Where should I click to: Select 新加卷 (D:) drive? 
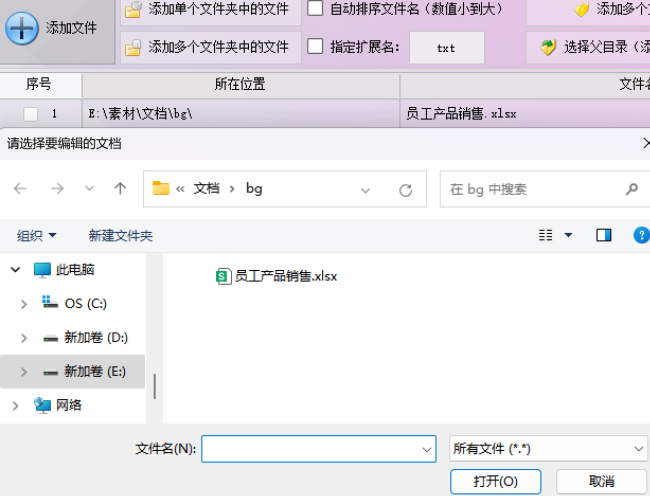pyautogui.click(x=85, y=338)
